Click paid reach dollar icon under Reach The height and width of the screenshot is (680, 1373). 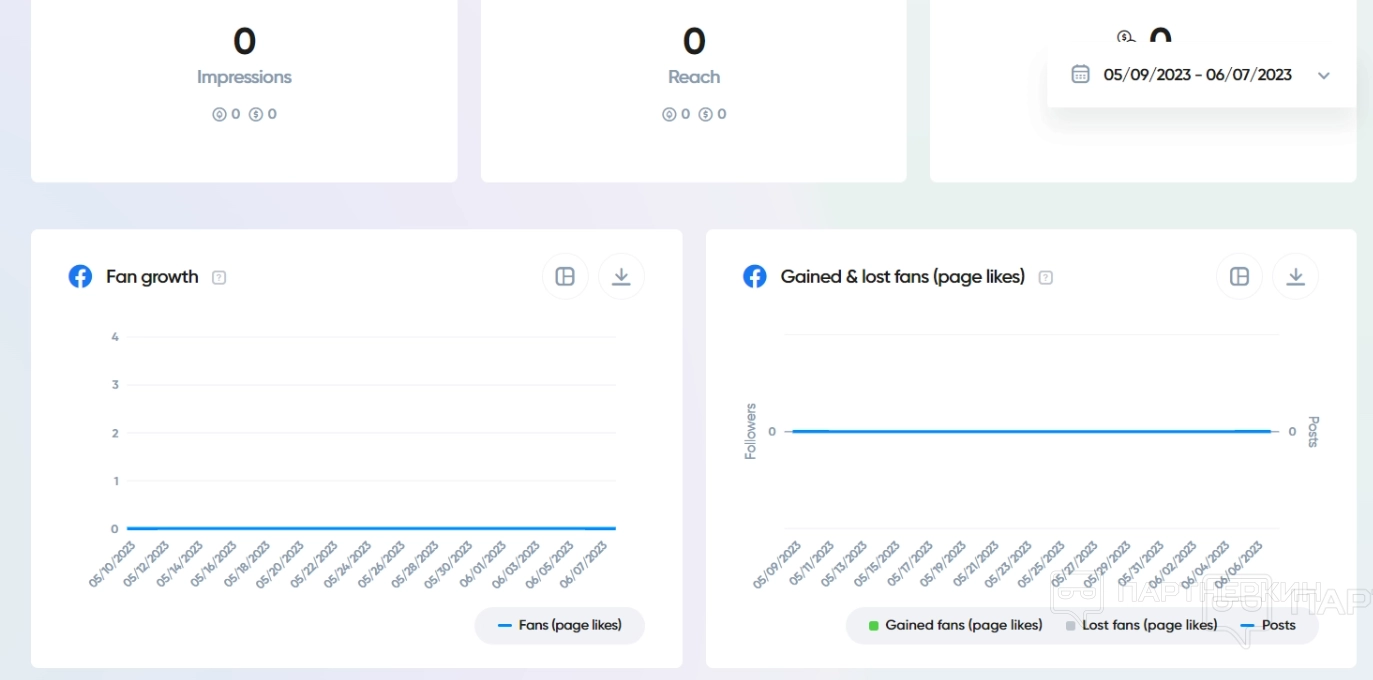(x=706, y=115)
